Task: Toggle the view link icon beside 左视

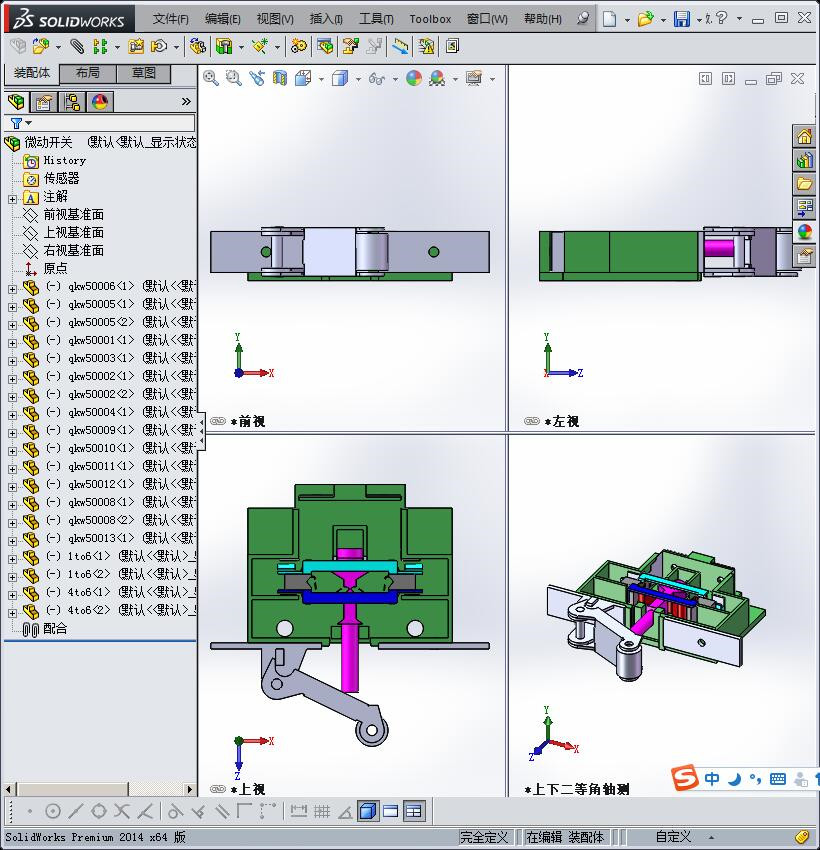Action: [532, 421]
